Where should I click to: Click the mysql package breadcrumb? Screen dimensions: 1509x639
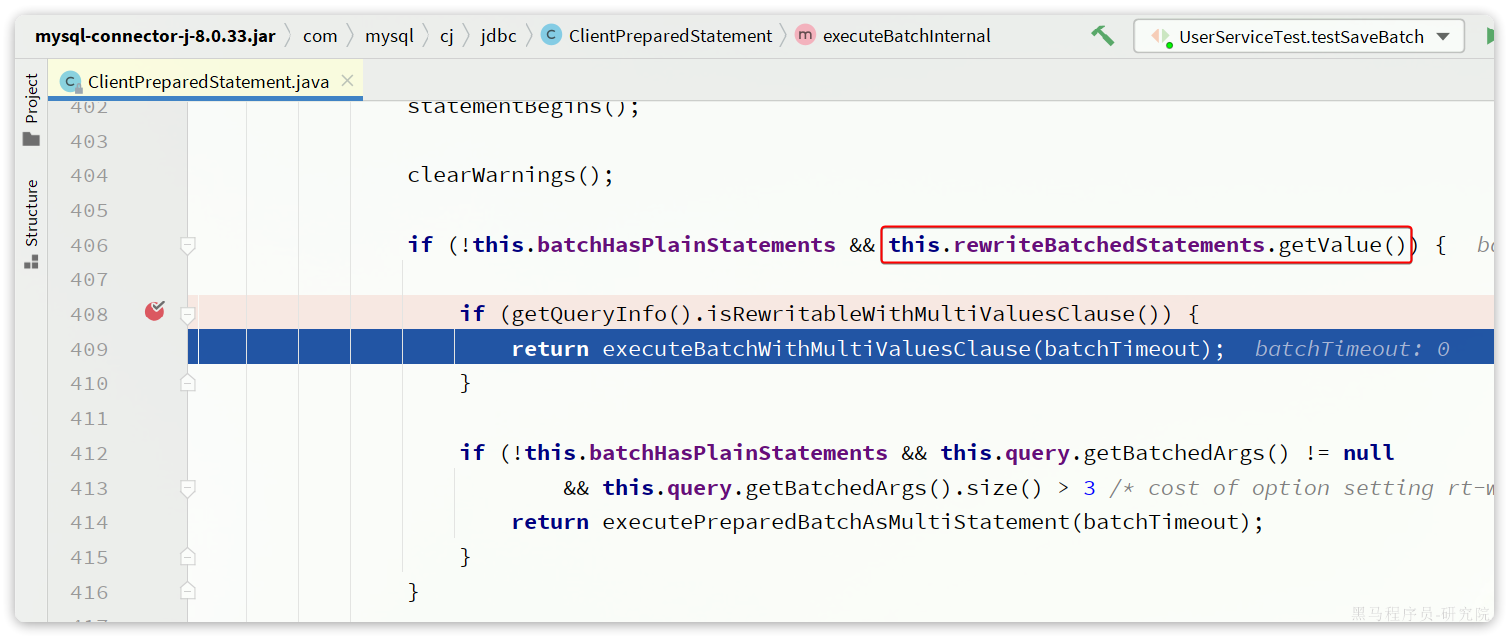point(389,36)
